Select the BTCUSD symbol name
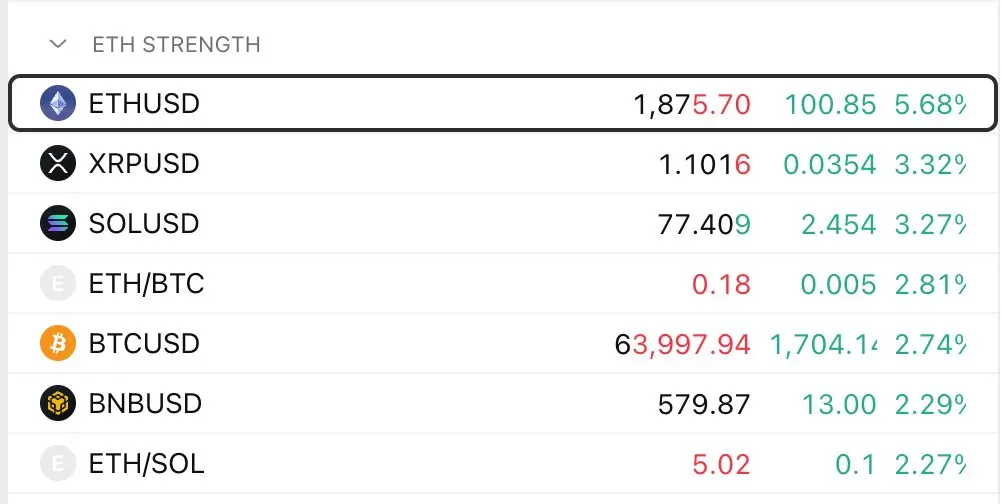The width and height of the screenshot is (1002, 504). click(x=144, y=344)
